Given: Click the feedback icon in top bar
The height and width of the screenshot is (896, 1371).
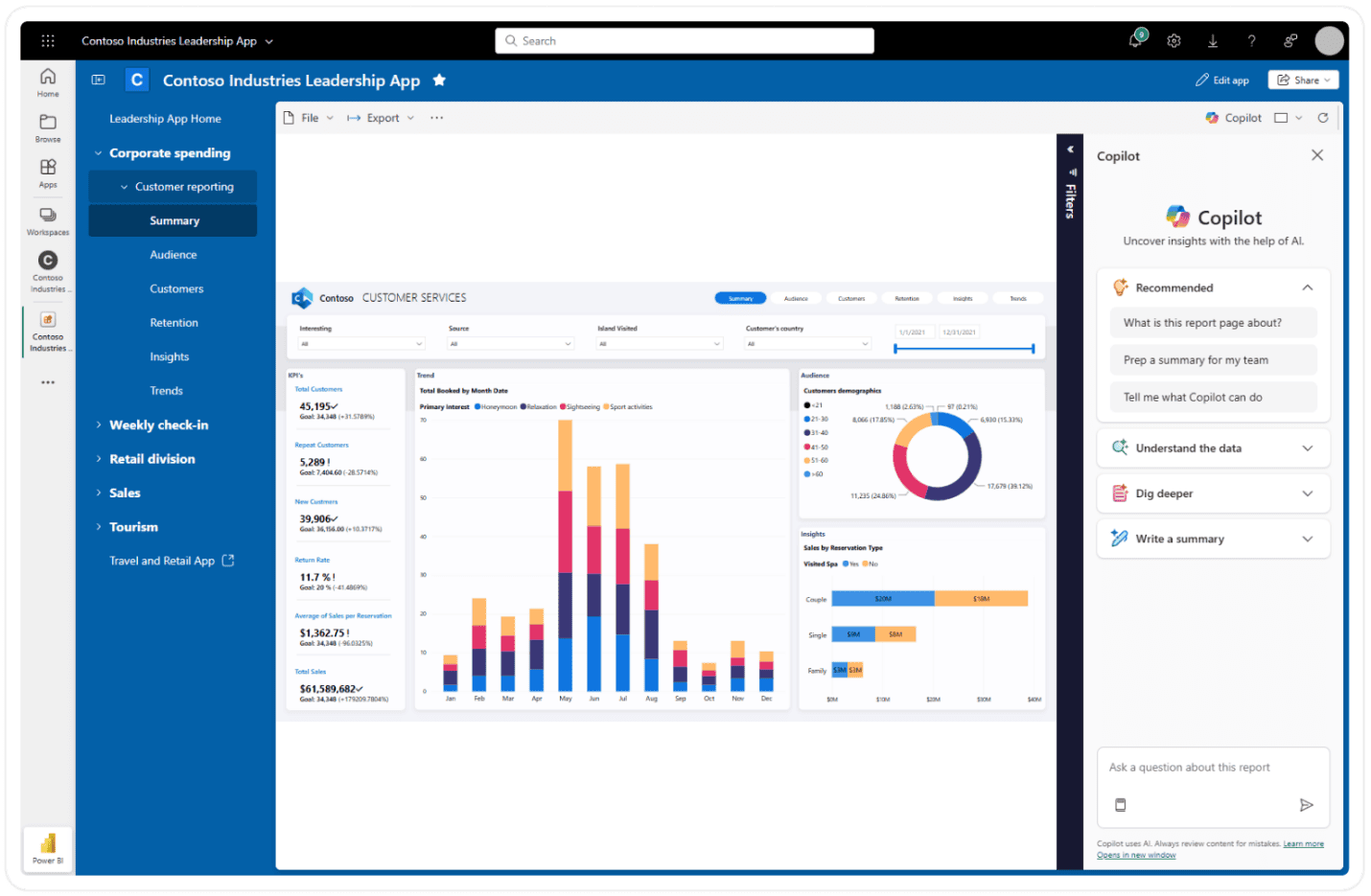Looking at the screenshot, I should click(x=1290, y=41).
